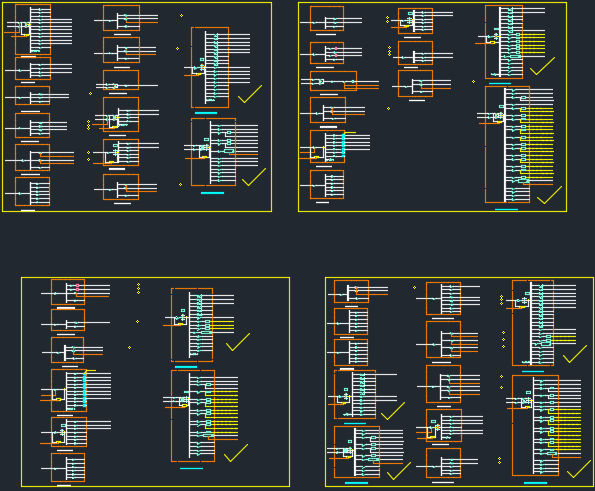Select lower checkmark in the upper-left sheet
This screenshot has width=595, height=491.
coord(254,177)
